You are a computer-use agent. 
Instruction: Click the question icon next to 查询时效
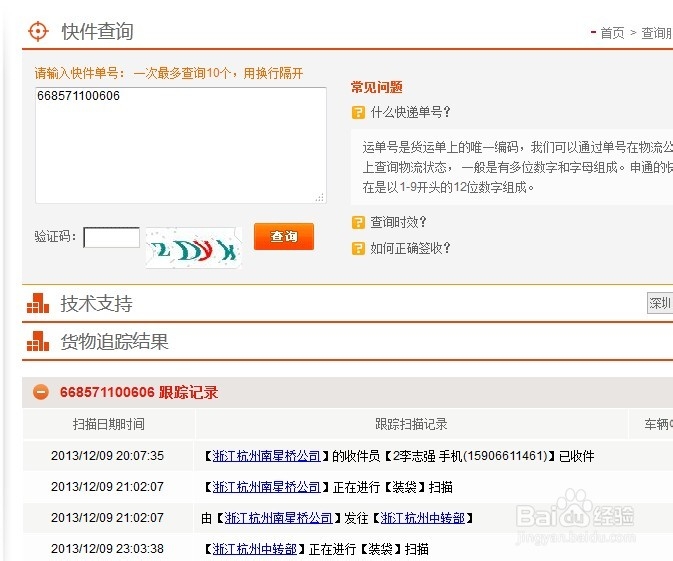(x=358, y=222)
